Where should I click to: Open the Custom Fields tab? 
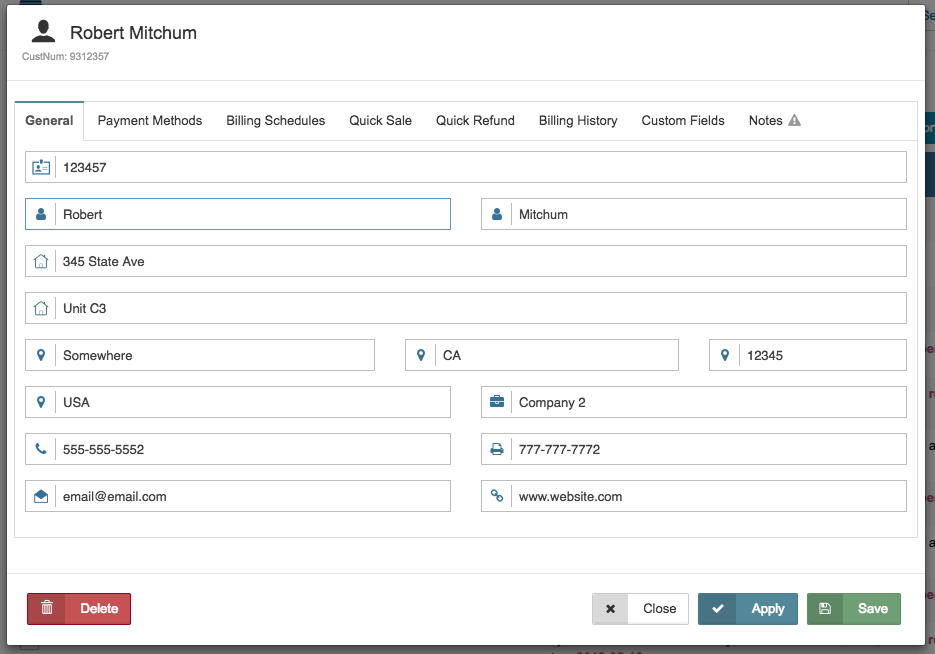coord(682,120)
